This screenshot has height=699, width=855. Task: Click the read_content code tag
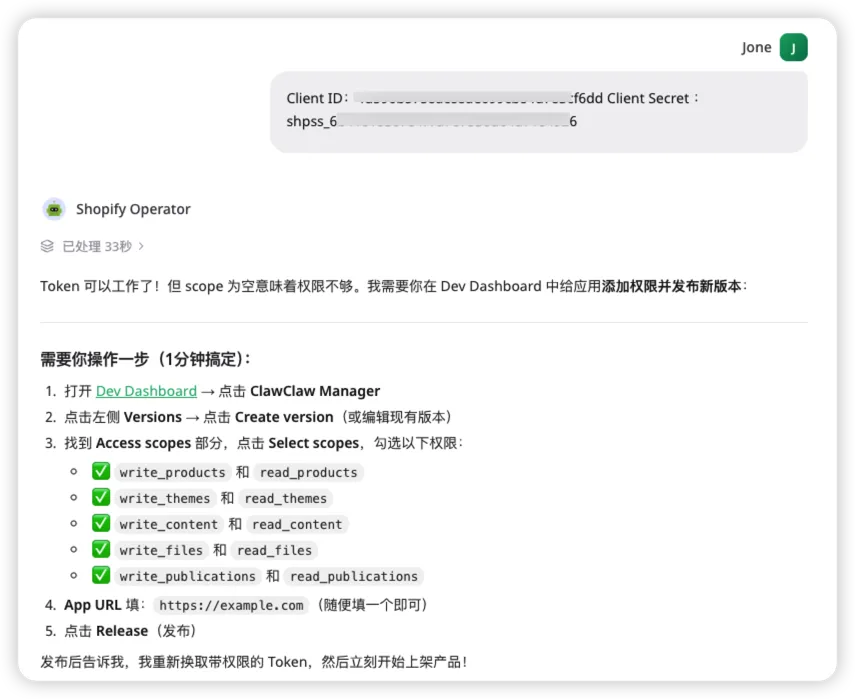[297, 525]
